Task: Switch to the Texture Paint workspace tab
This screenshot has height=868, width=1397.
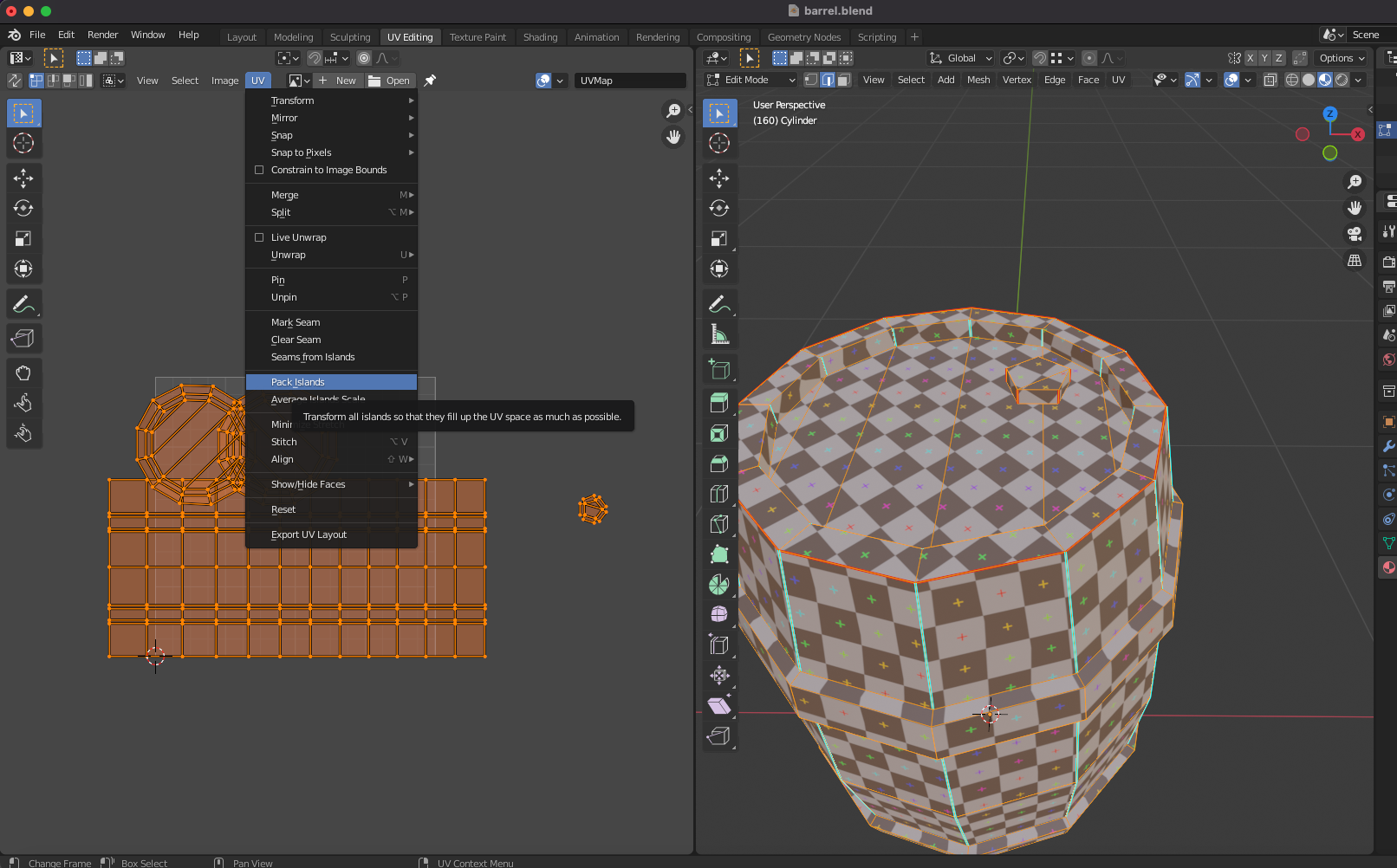Action: click(x=478, y=37)
